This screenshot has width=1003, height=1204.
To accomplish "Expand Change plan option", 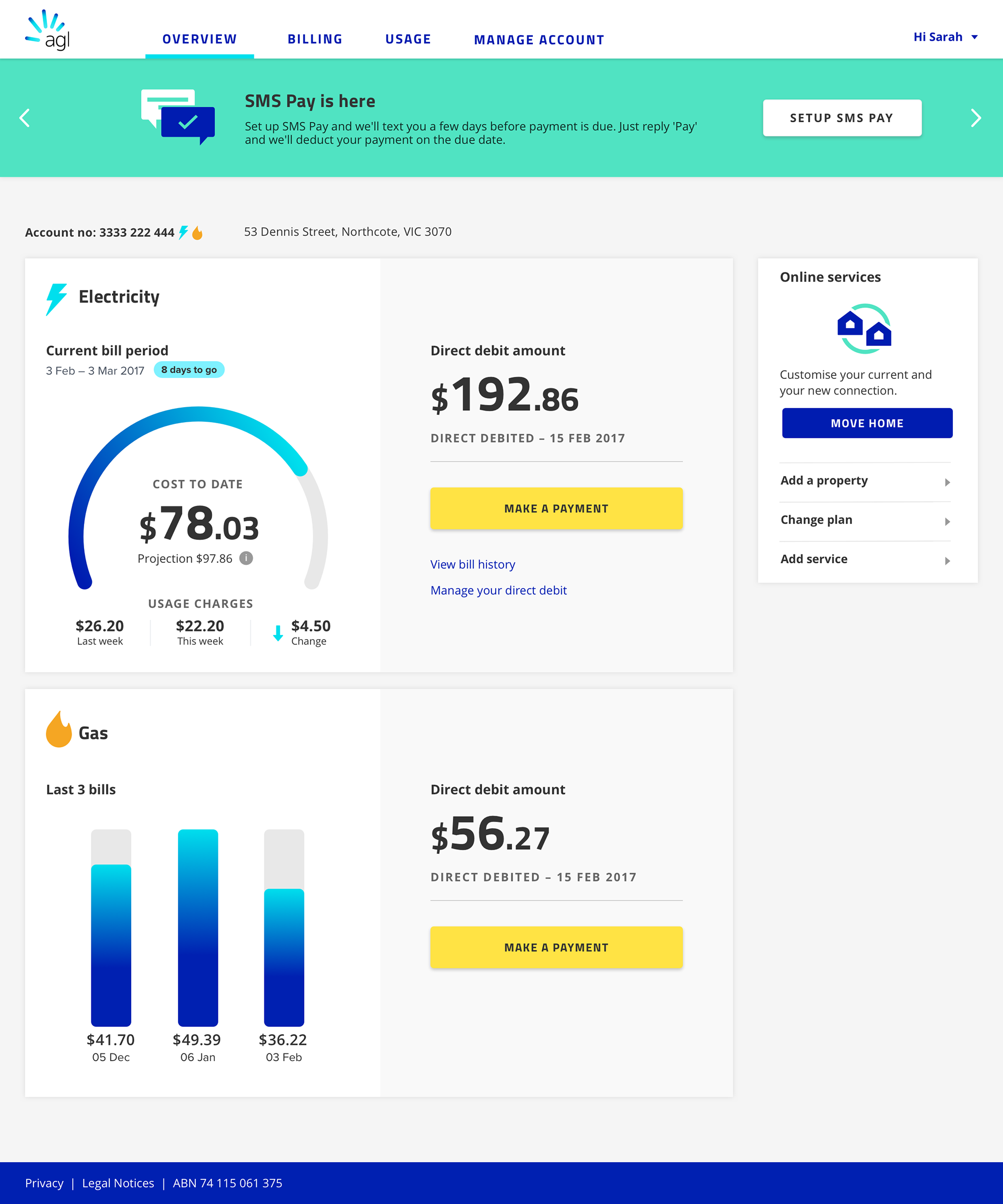I will (865, 520).
